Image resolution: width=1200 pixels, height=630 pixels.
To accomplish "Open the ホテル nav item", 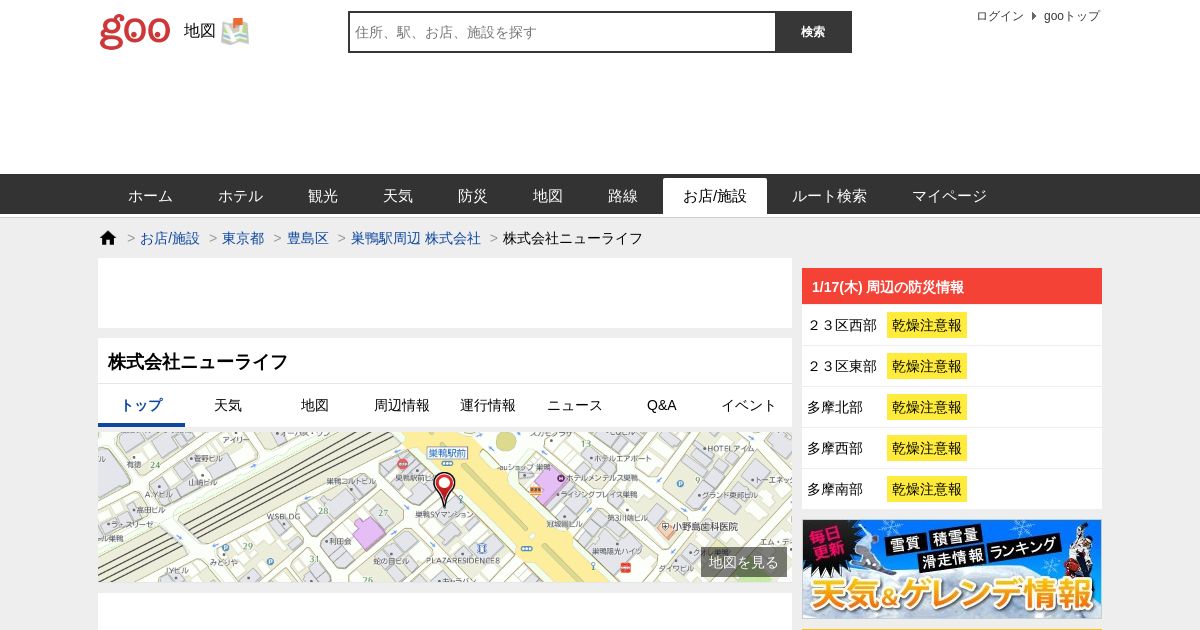I will click(x=240, y=196).
